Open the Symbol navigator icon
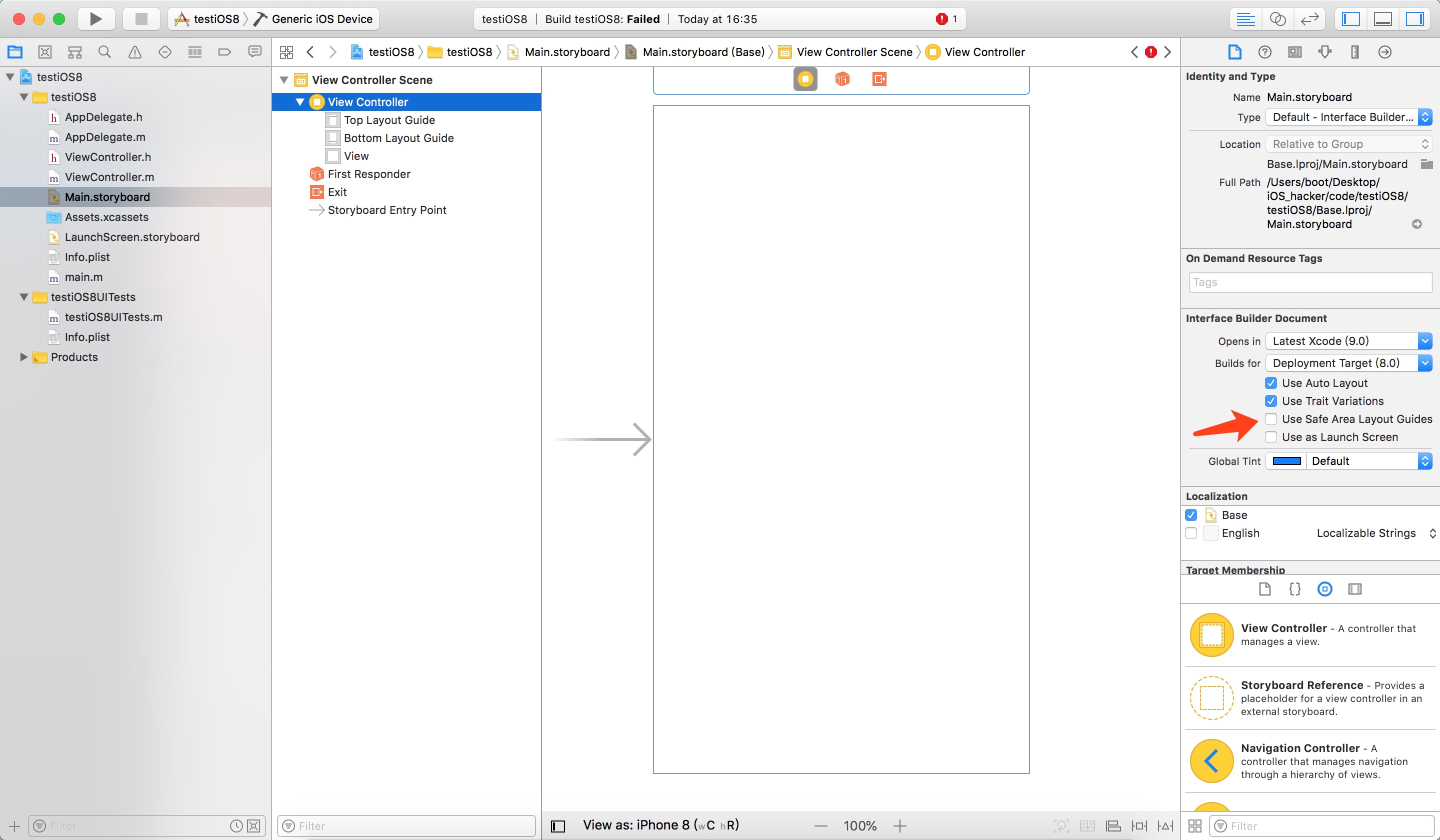The image size is (1440, 840). [x=75, y=52]
